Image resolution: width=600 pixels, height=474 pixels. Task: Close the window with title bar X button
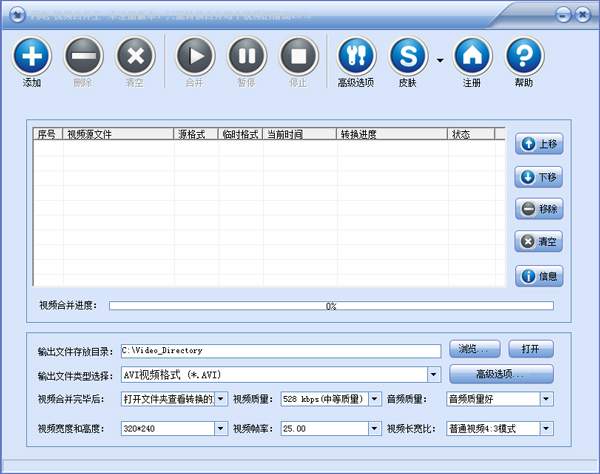(x=583, y=15)
